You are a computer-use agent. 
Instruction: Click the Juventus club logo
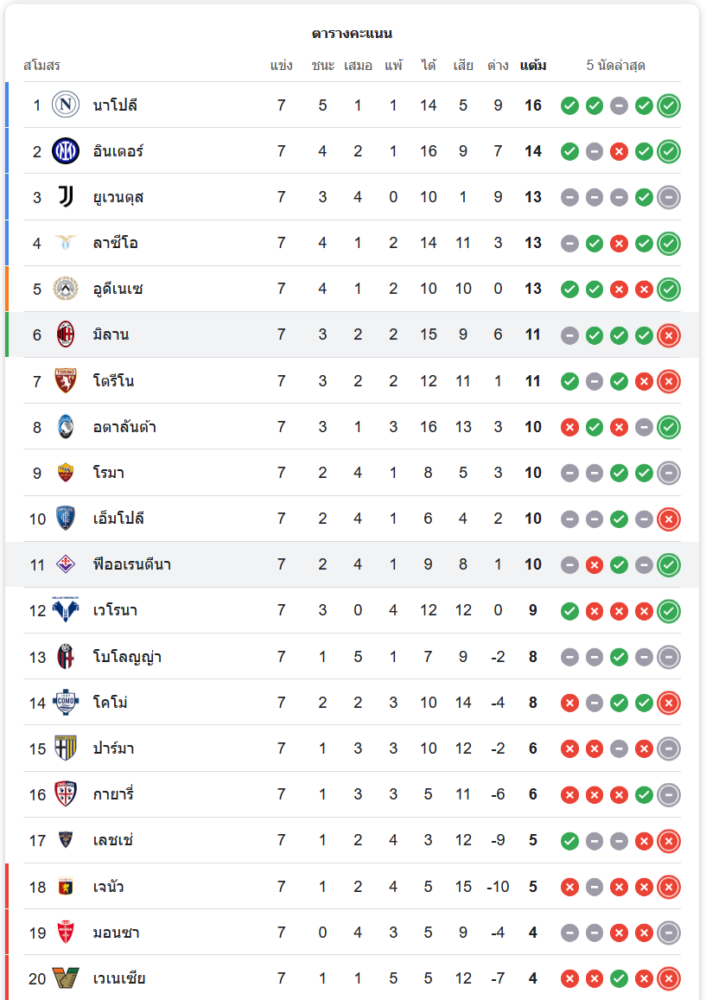click(66, 197)
